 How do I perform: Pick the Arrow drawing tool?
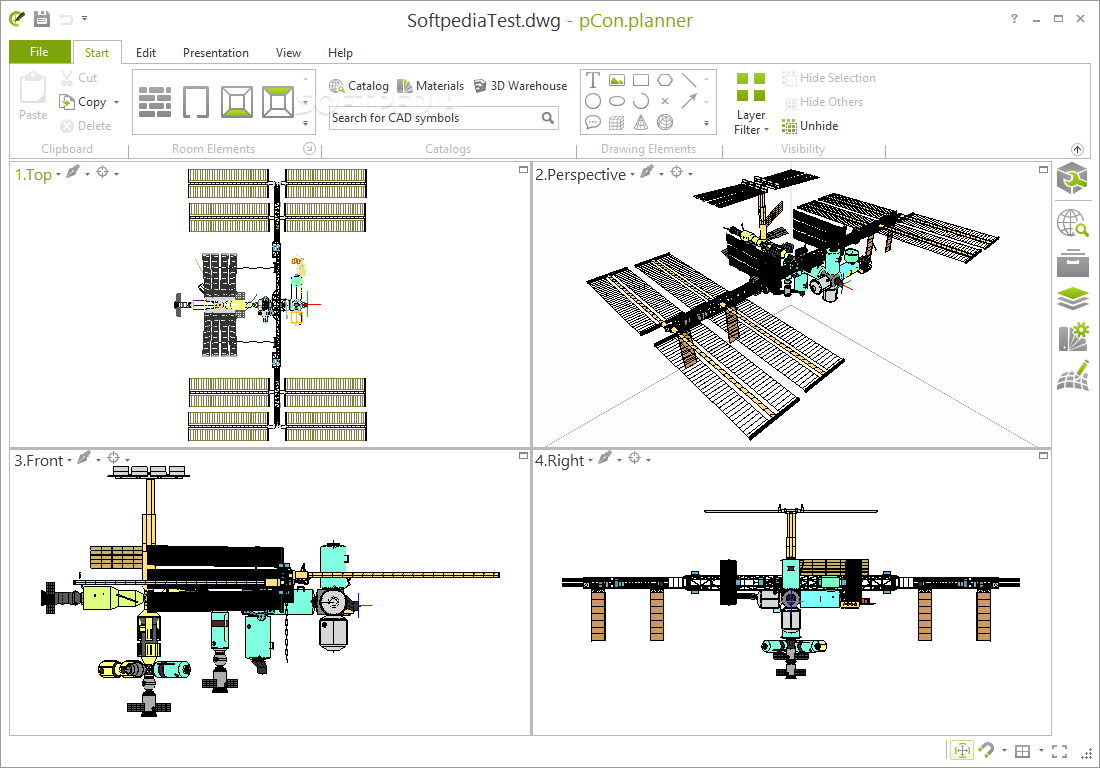click(689, 102)
